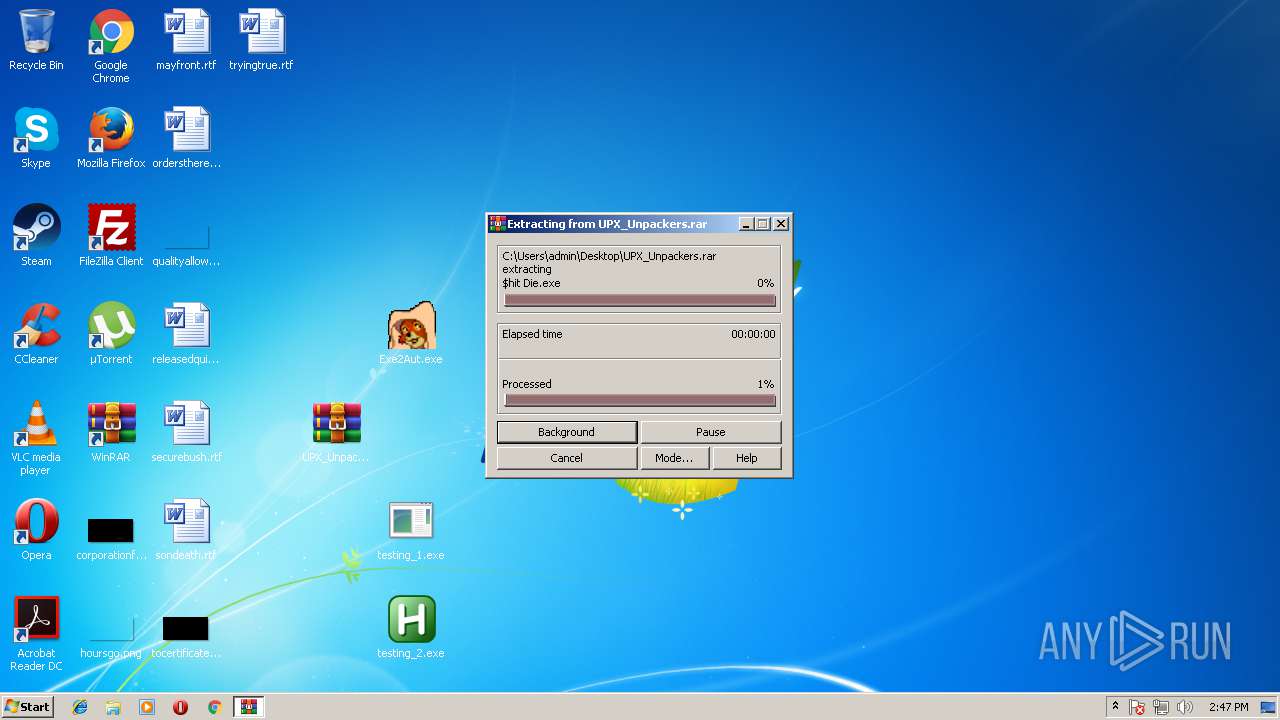Switch to WinRAR taskbar button
This screenshot has height=720, width=1280.
pyautogui.click(x=248, y=707)
